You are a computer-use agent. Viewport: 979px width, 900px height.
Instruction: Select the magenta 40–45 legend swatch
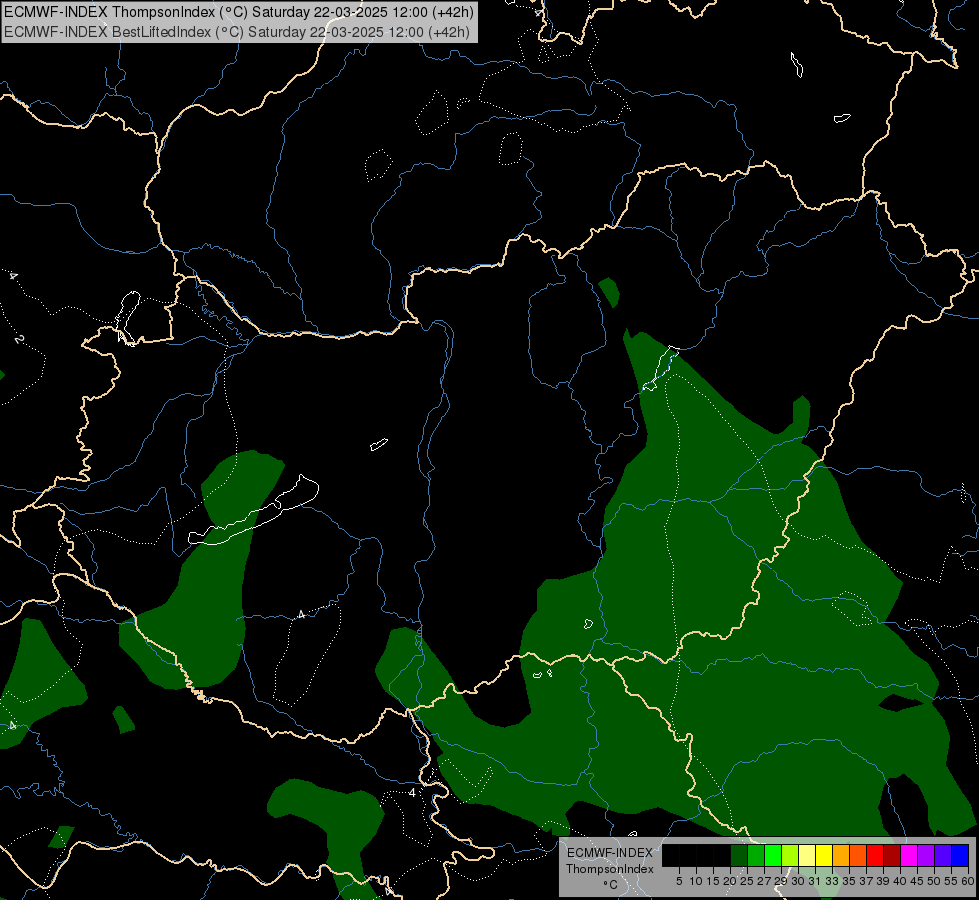(909, 856)
